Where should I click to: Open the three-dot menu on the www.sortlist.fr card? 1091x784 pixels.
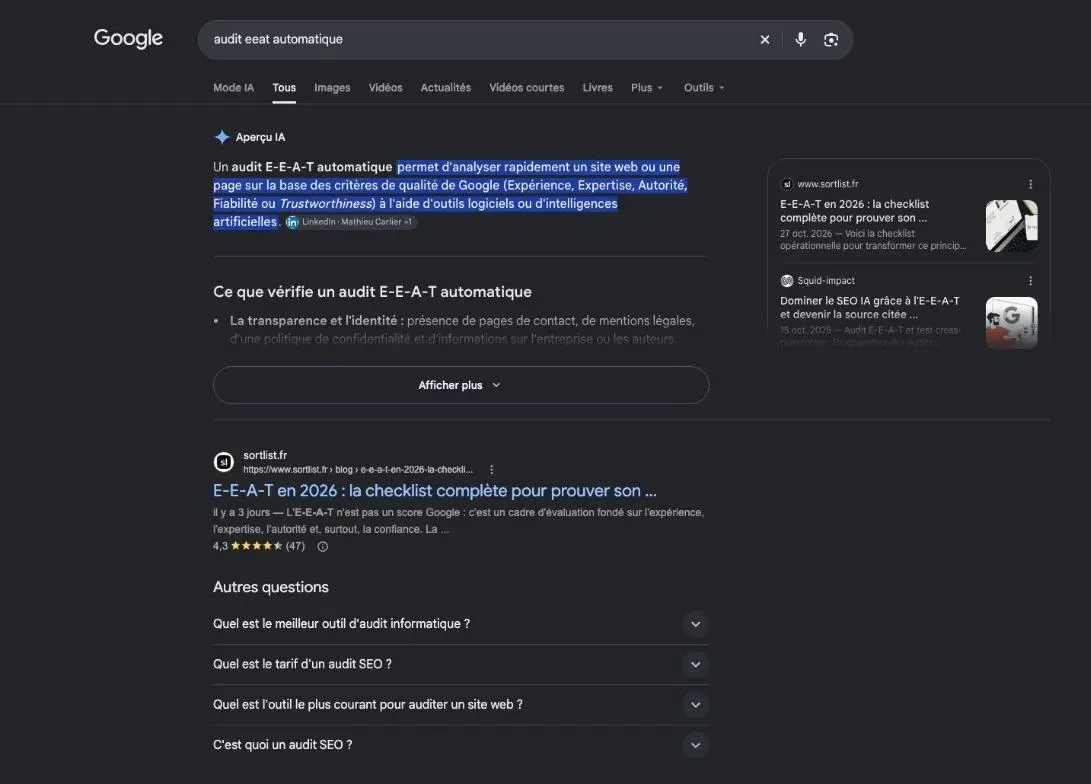click(x=1030, y=184)
